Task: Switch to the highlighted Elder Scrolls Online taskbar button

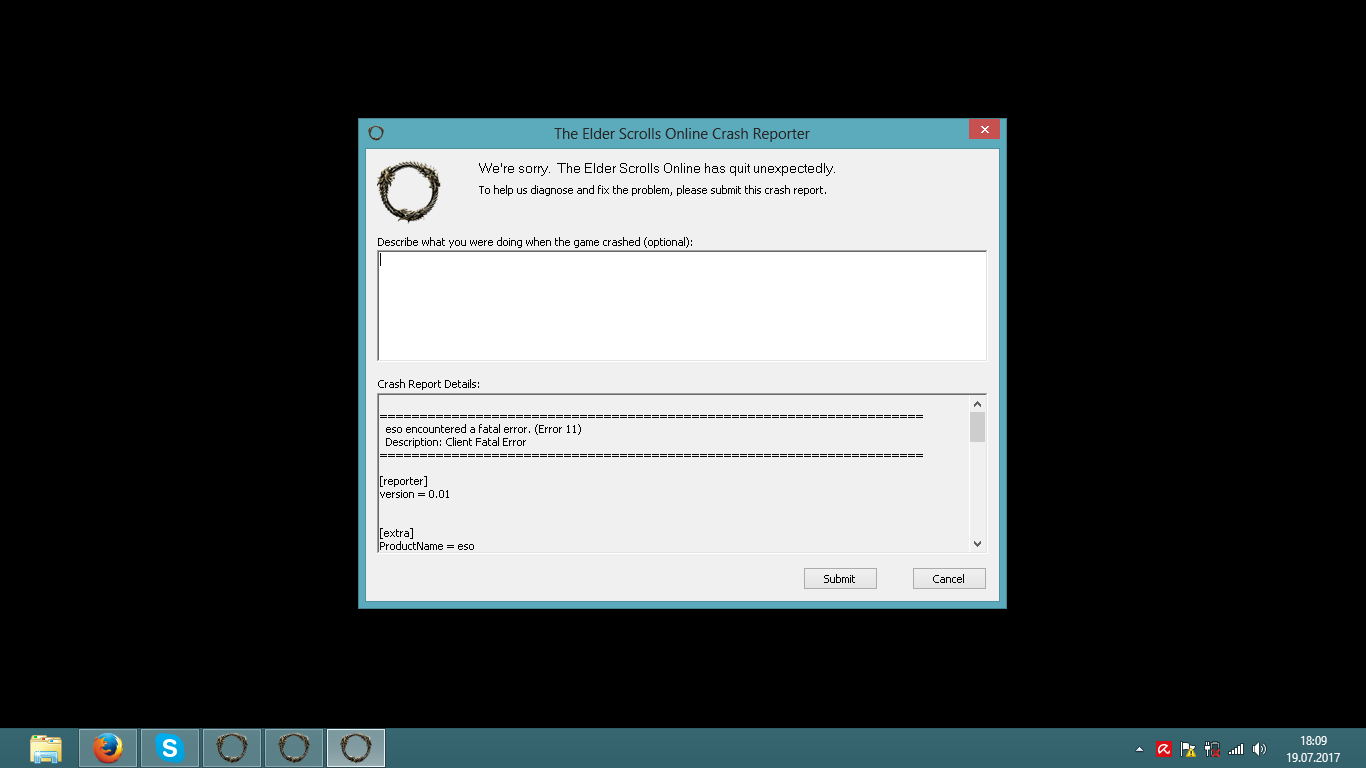Action: click(x=356, y=748)
